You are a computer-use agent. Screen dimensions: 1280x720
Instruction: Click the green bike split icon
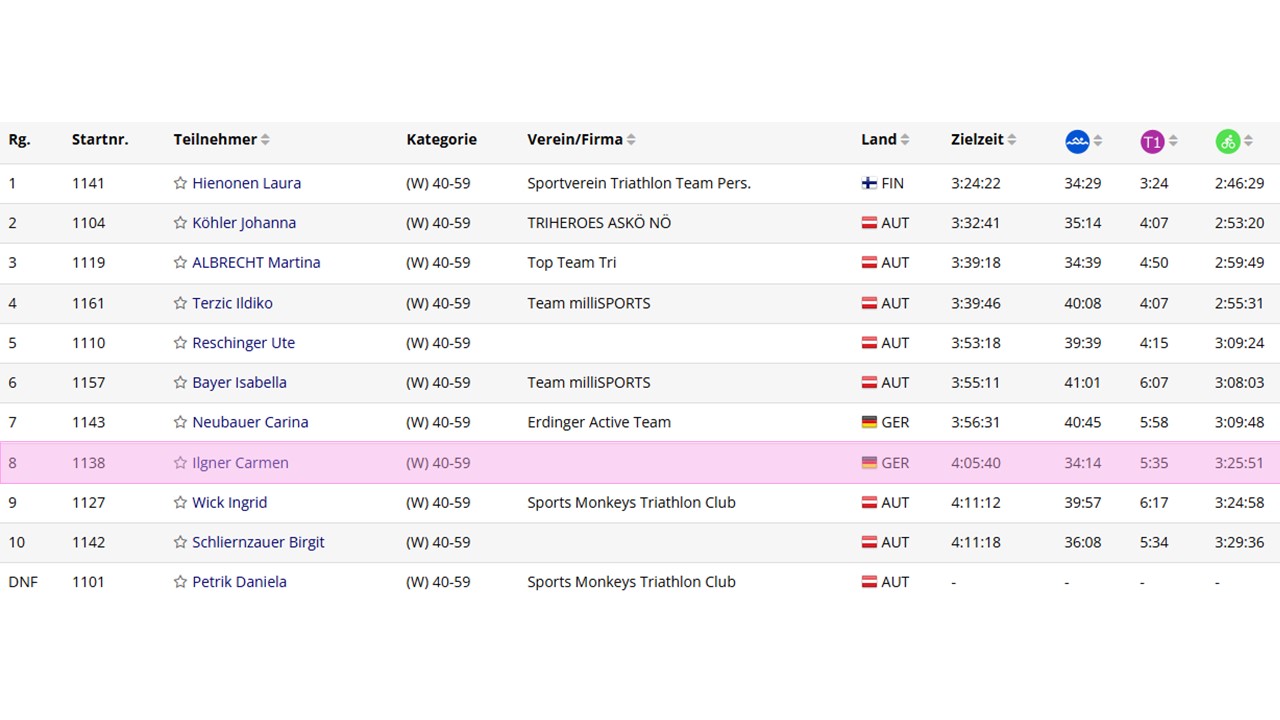pyautogui.click(x=1227, y=141)
